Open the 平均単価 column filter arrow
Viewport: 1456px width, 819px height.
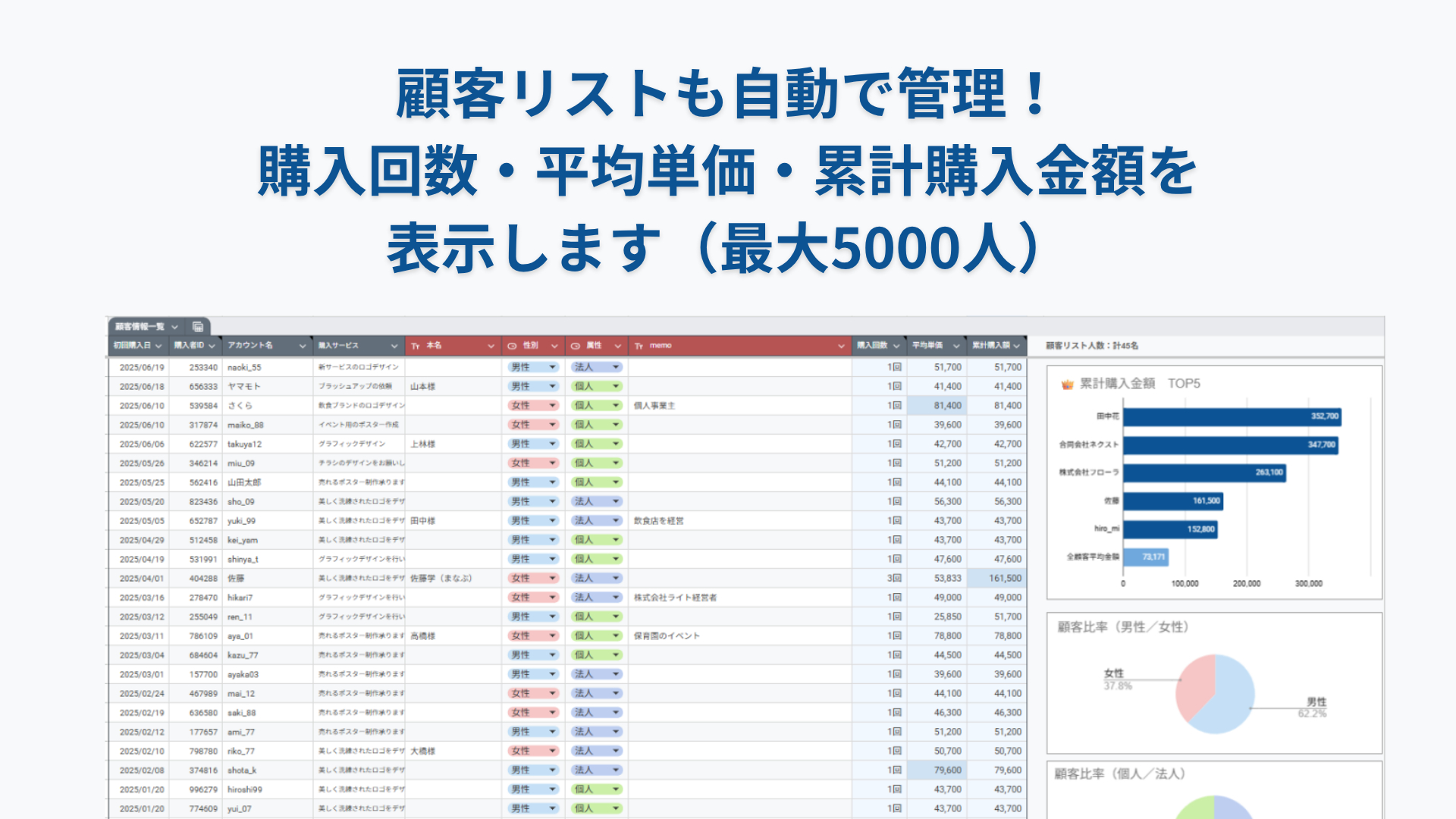[x=956, y=346]
